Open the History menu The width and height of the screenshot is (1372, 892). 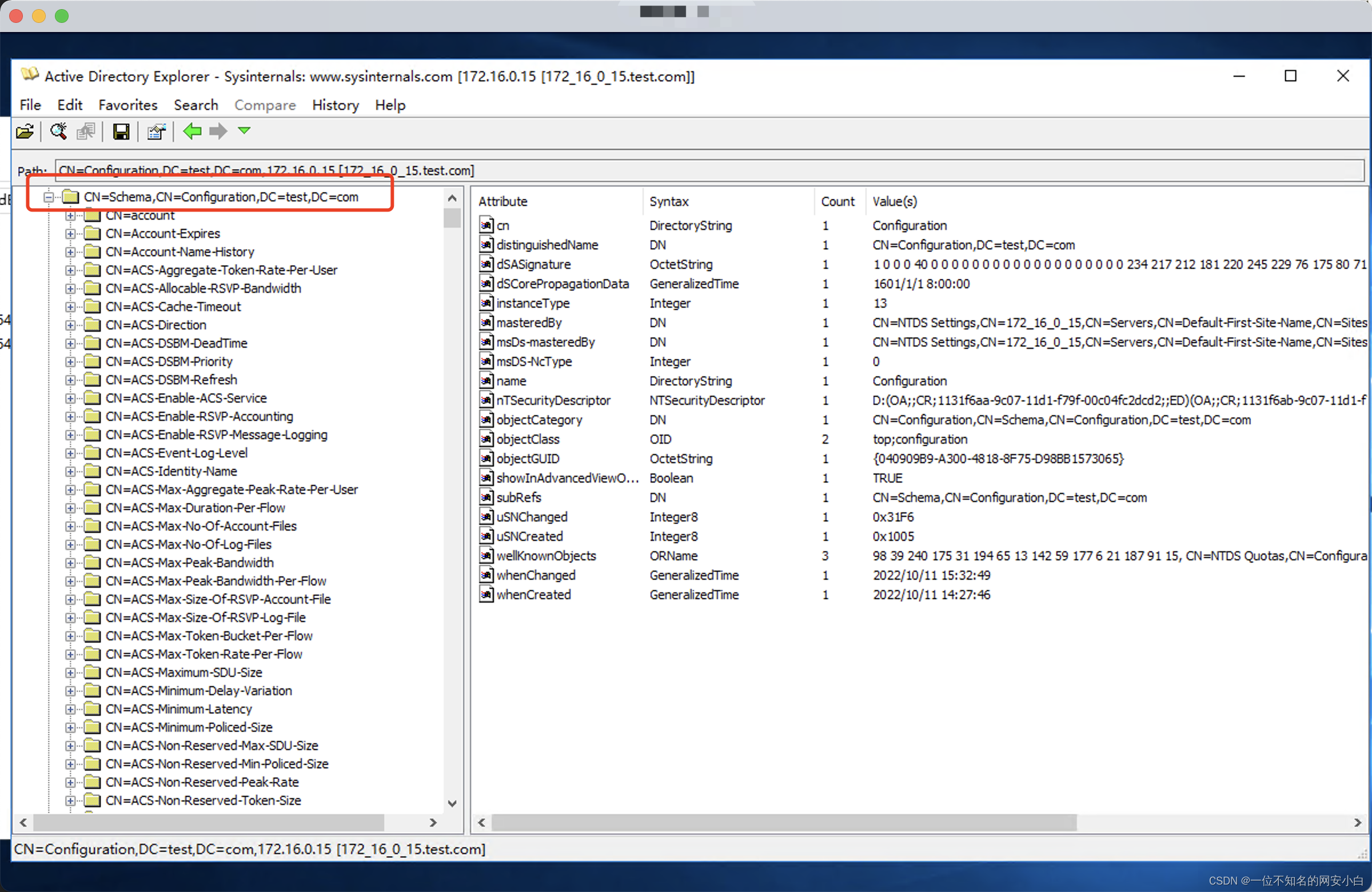click(x=335, y=105)
